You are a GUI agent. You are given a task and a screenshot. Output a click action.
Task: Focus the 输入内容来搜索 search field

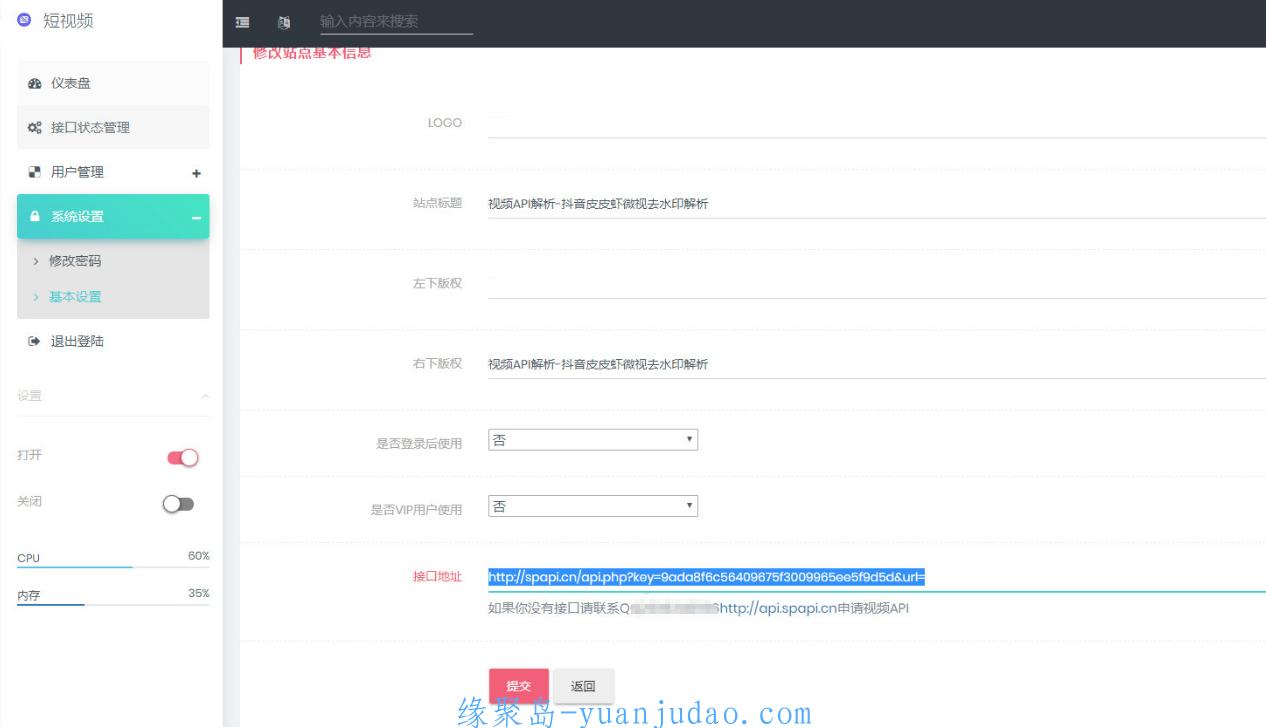click(x=395, y=22)
